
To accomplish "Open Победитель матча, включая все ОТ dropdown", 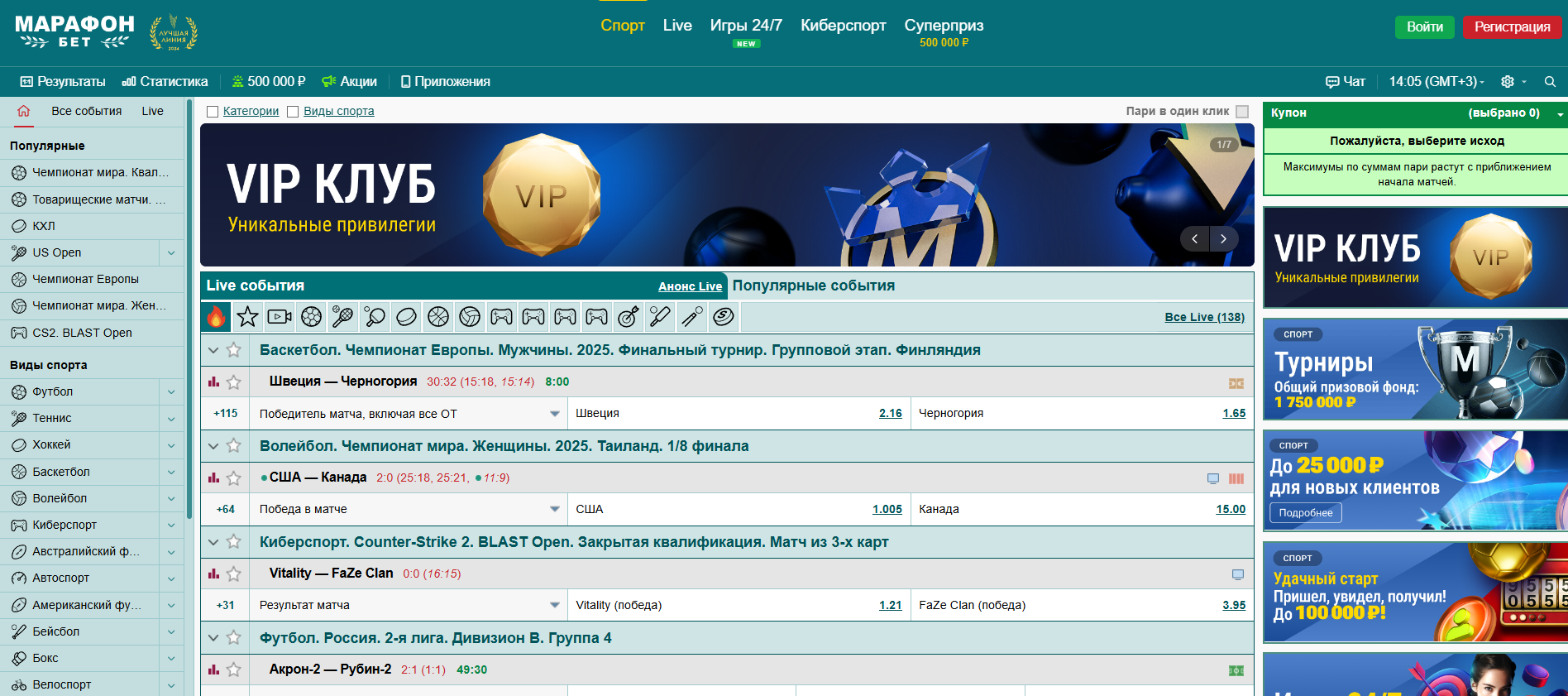I will click(409, 413).
